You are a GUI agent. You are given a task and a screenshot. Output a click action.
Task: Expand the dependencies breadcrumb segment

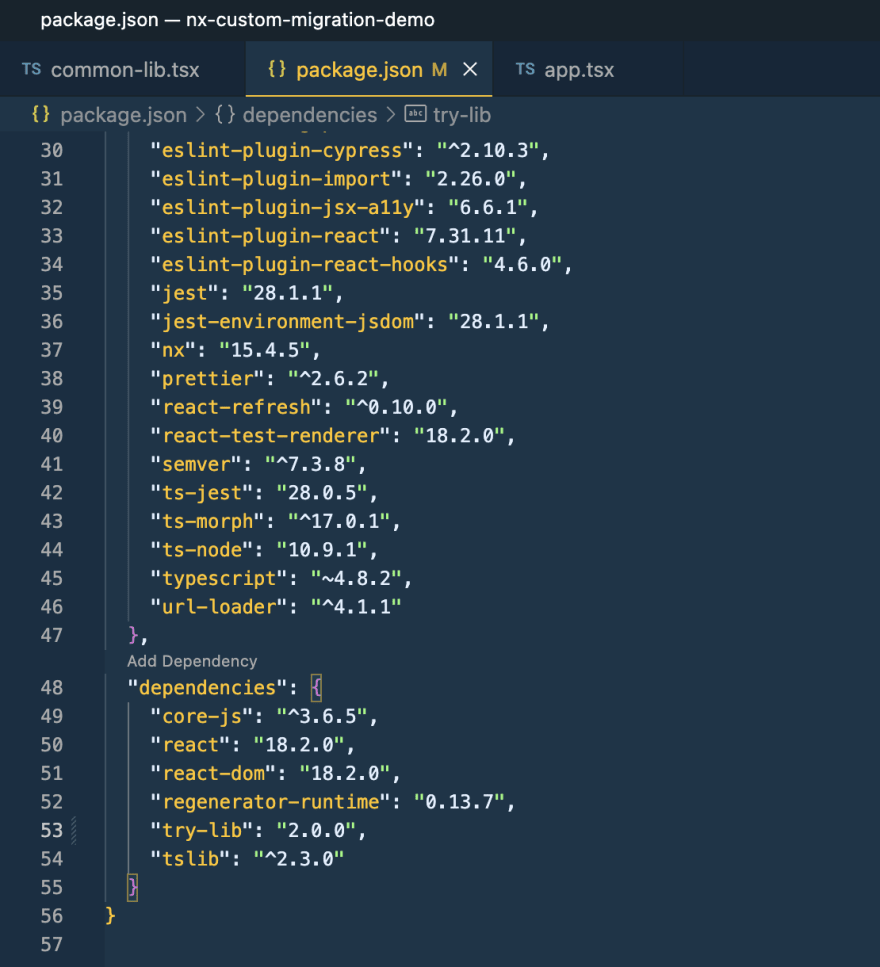[309, 115]
